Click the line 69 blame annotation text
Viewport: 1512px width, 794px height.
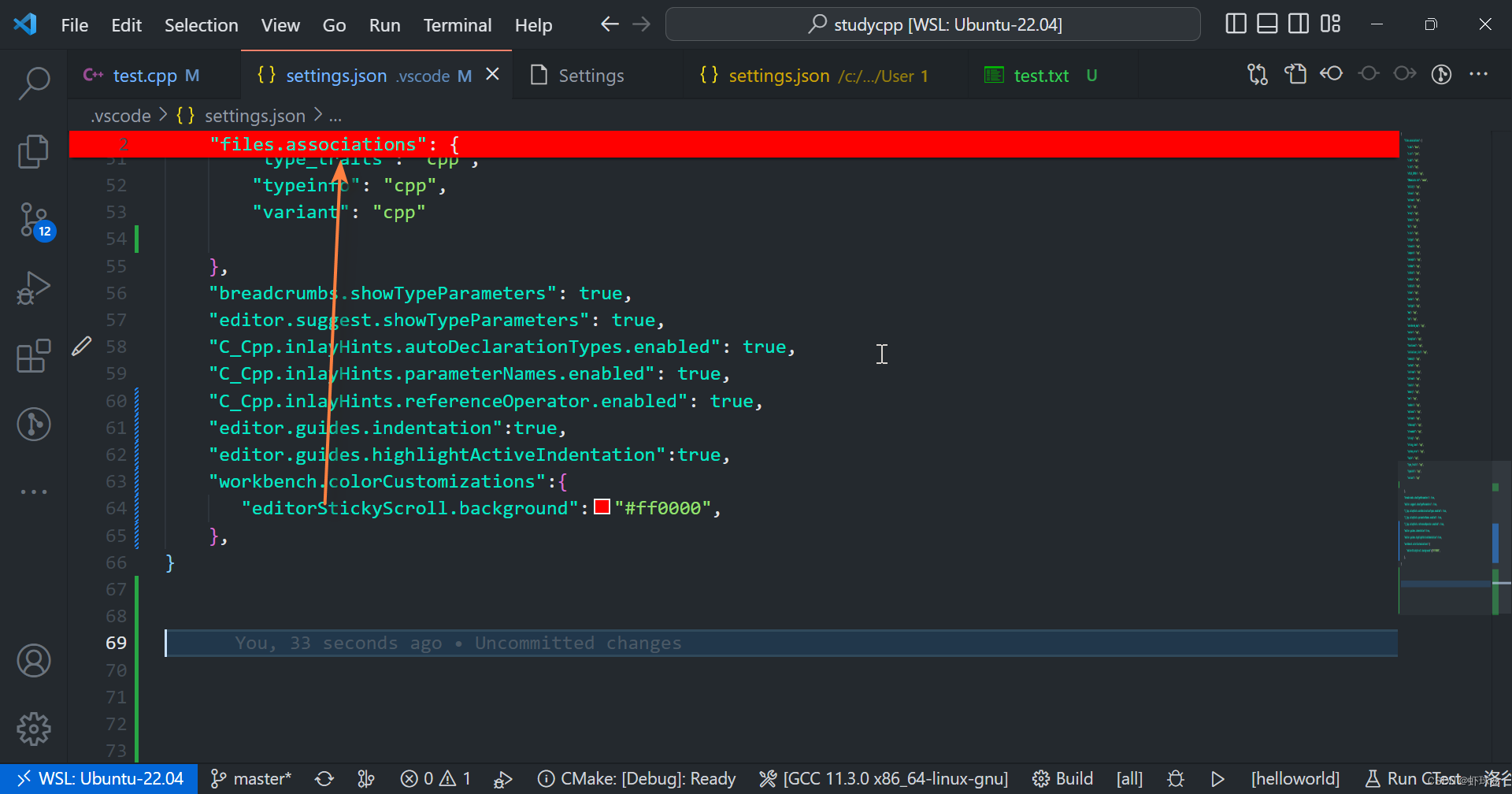(458, 643)
